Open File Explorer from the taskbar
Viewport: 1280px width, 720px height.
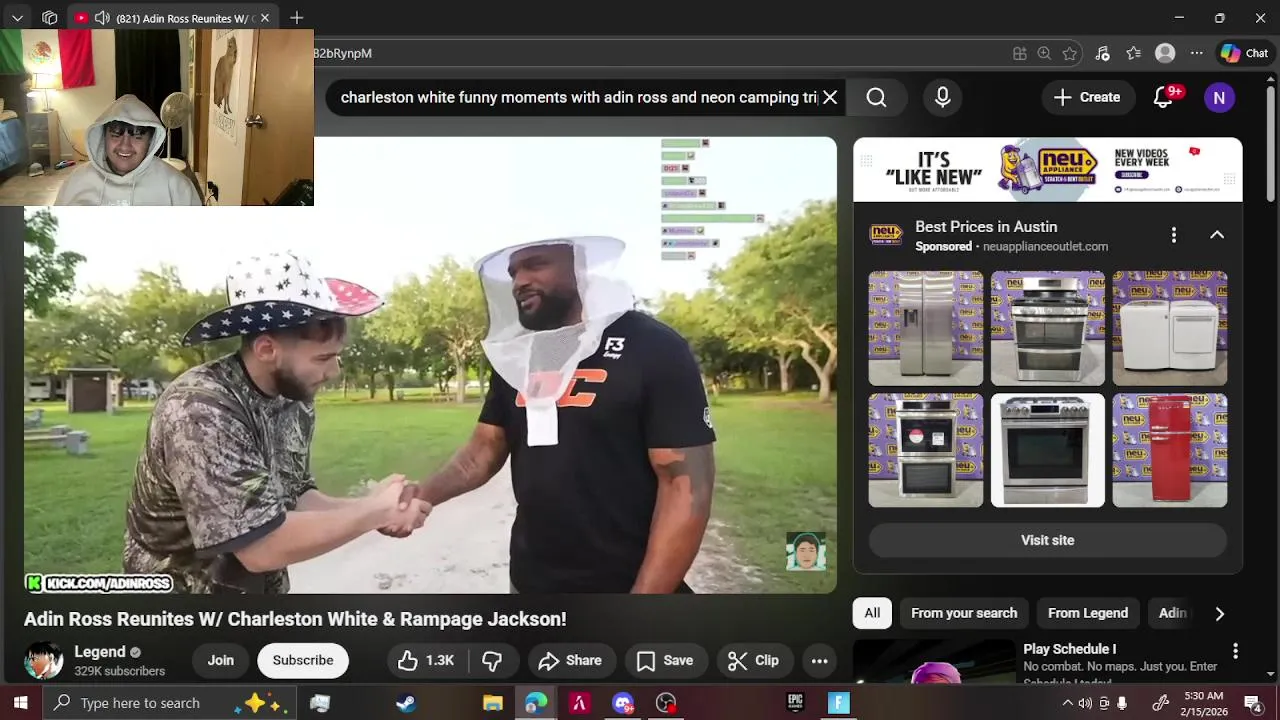(492, 703)
